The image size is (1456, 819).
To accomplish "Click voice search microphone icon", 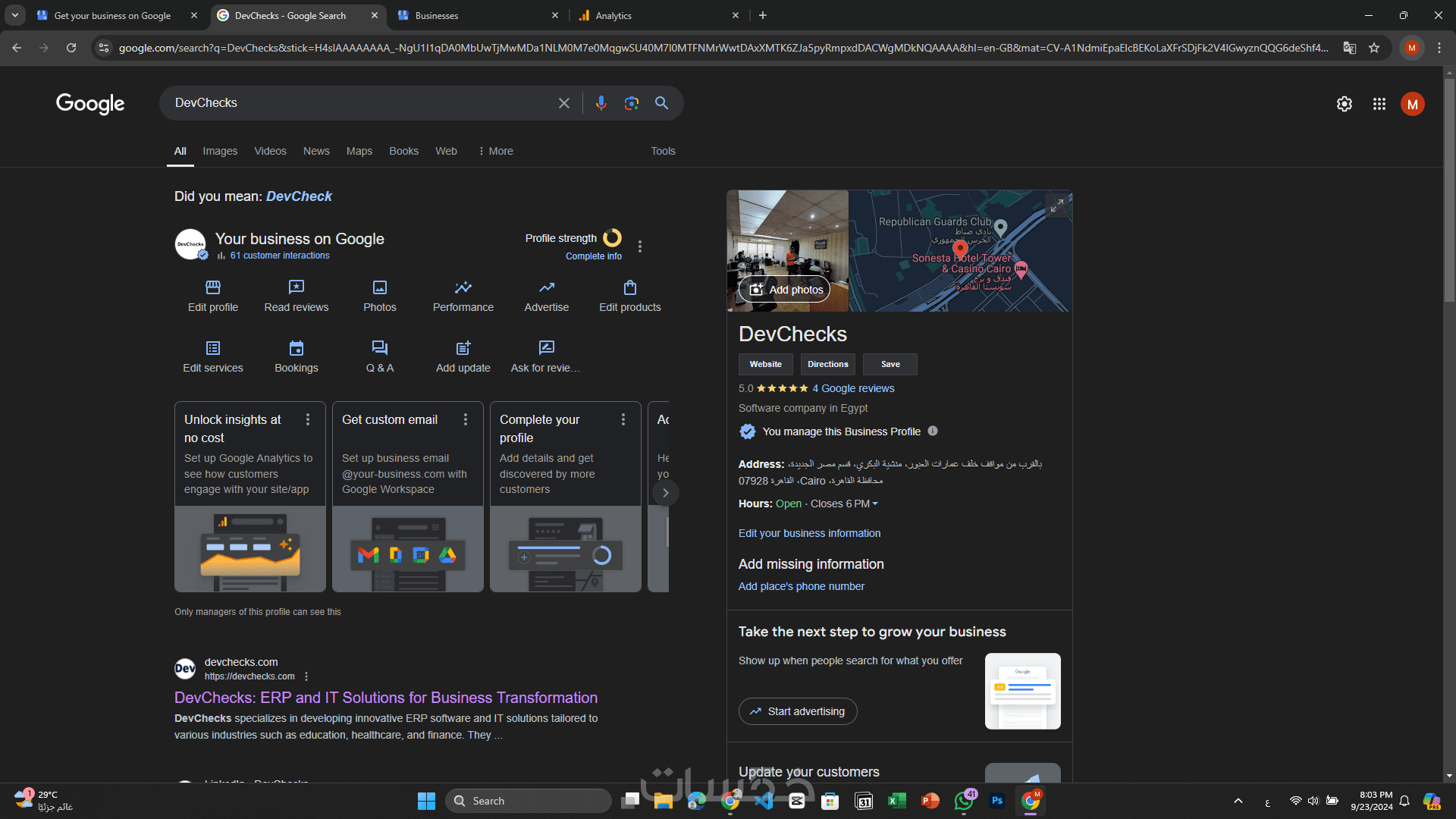I will (x=601, y=103).
